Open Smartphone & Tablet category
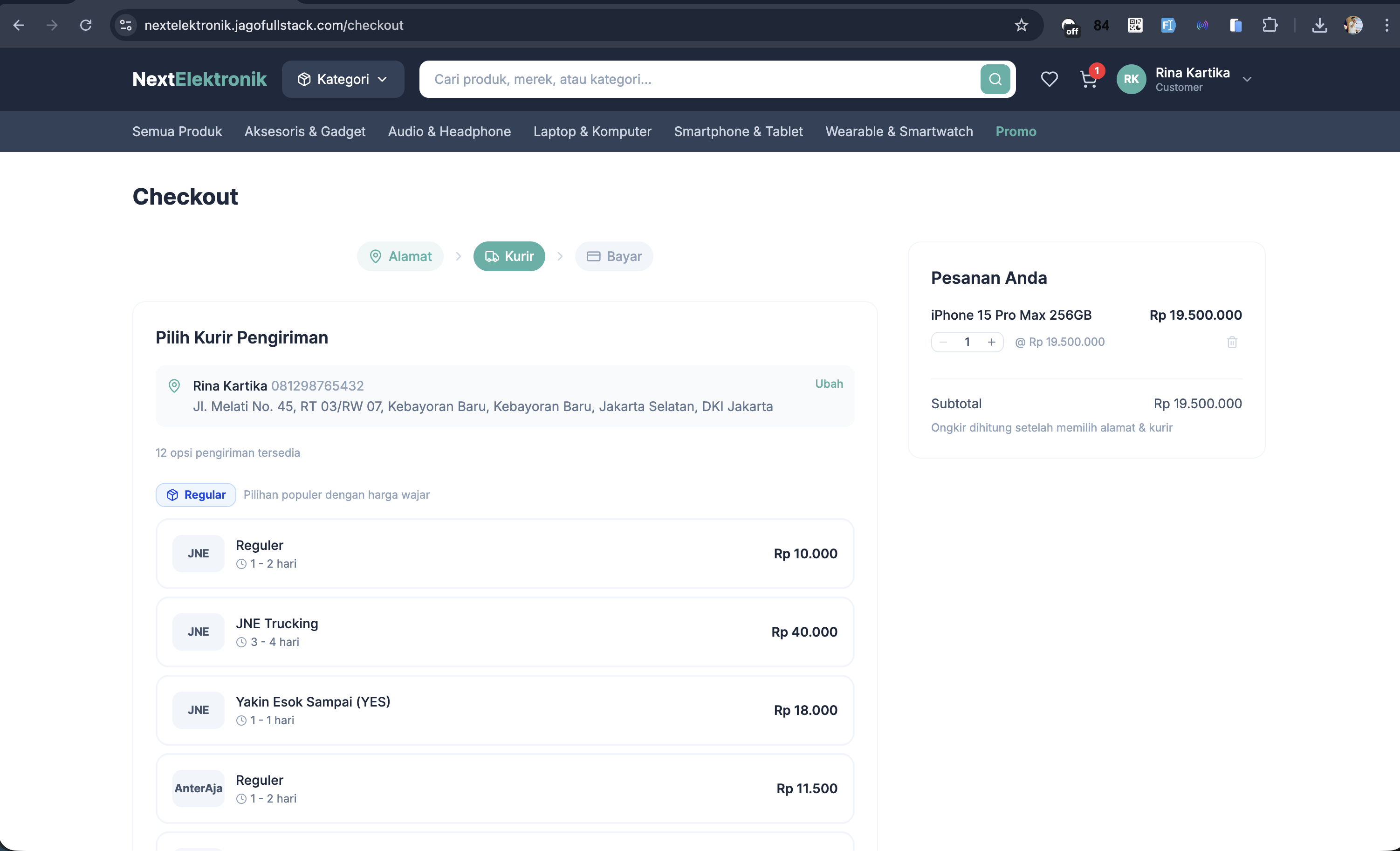 (x=738, y=131)
